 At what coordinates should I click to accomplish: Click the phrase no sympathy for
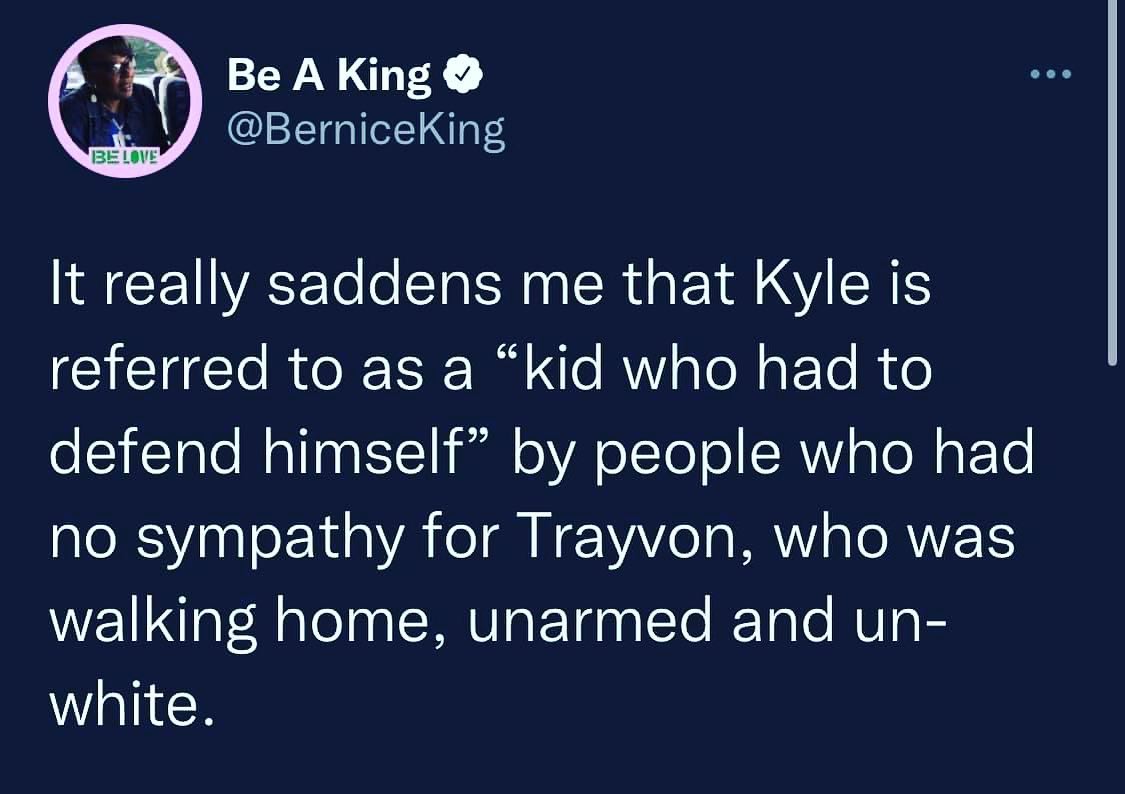[x=275, y=539]
